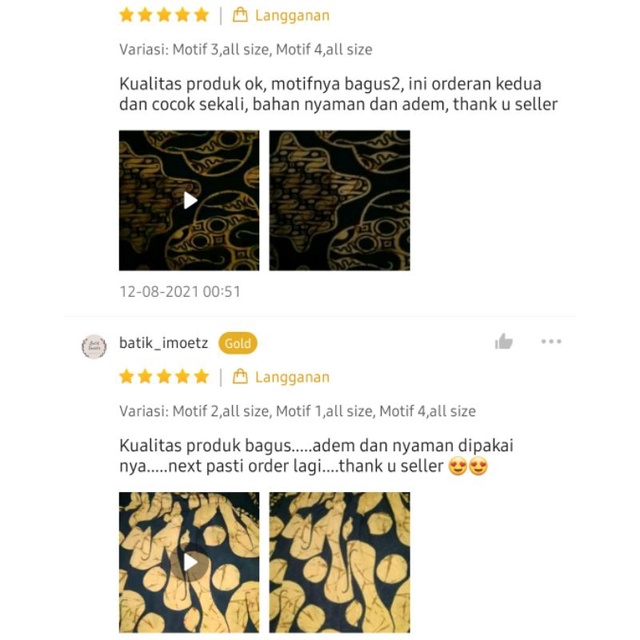Open the three-dots menu on batik_imoetz review
This screenshot has height=640, width=640.
(551, 341)
